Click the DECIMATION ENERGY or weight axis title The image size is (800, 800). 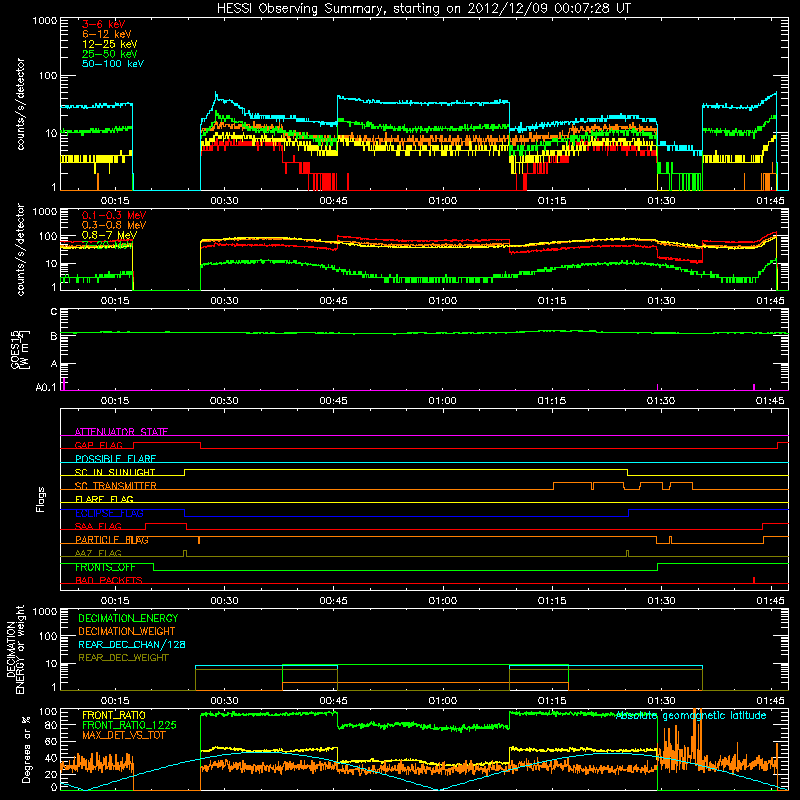point(15,650)
